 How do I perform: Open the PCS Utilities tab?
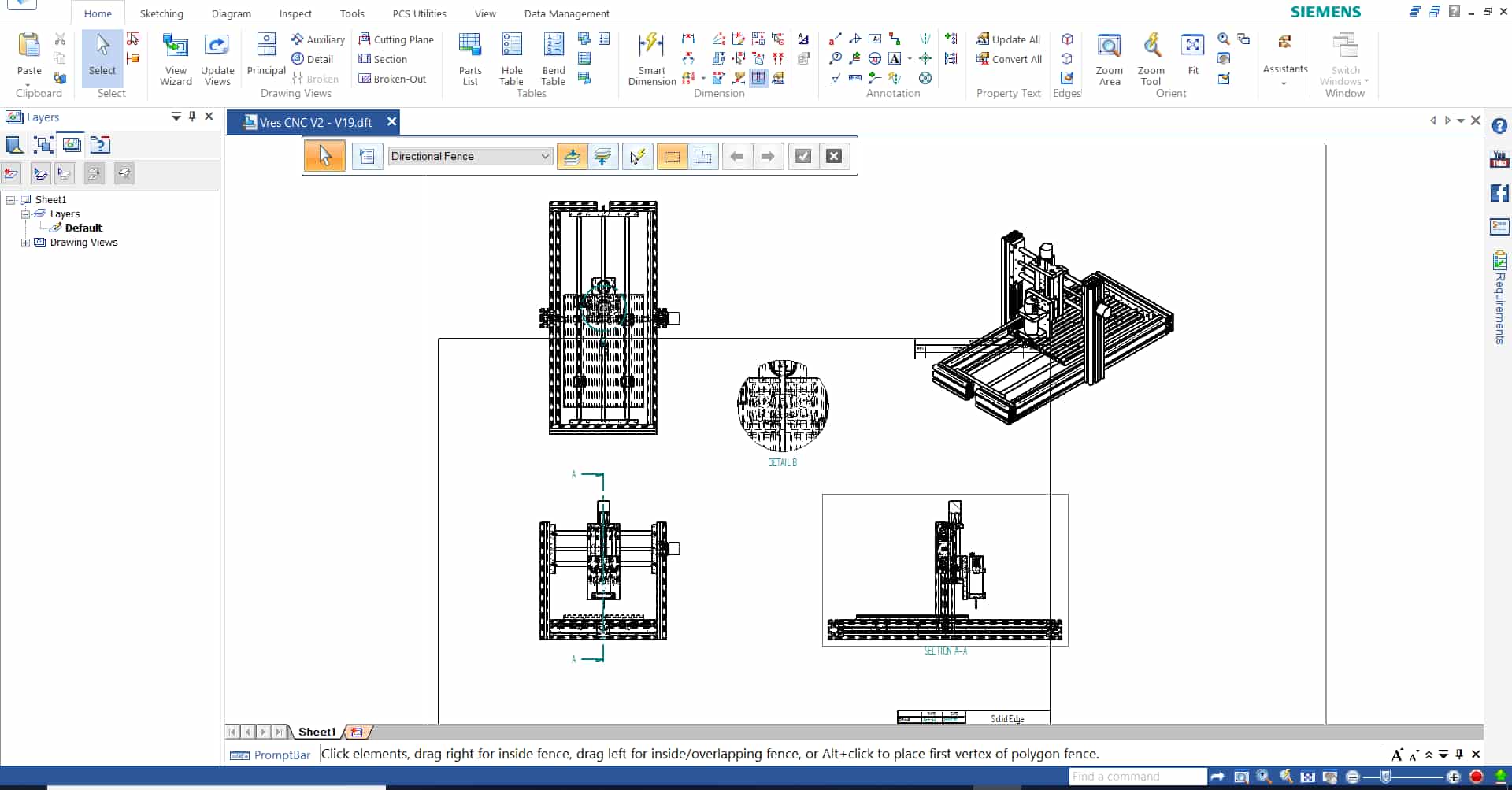click(x=419, y=13)
